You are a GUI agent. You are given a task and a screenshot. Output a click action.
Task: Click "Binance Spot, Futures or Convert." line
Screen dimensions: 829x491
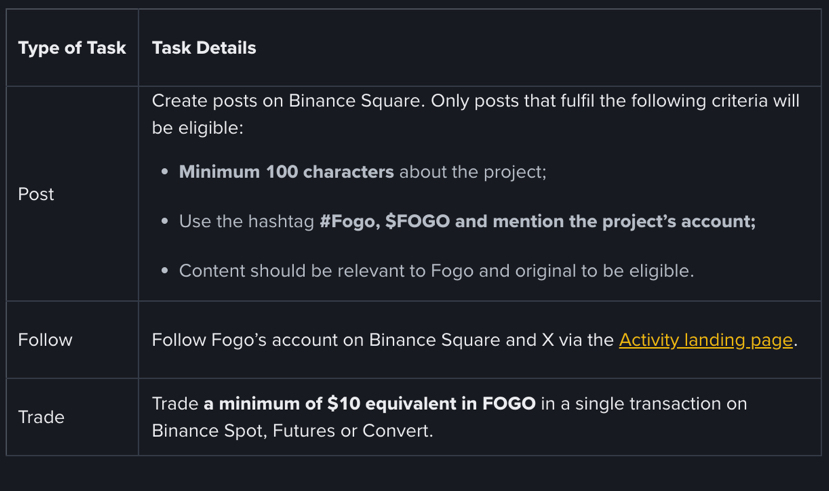293,431
